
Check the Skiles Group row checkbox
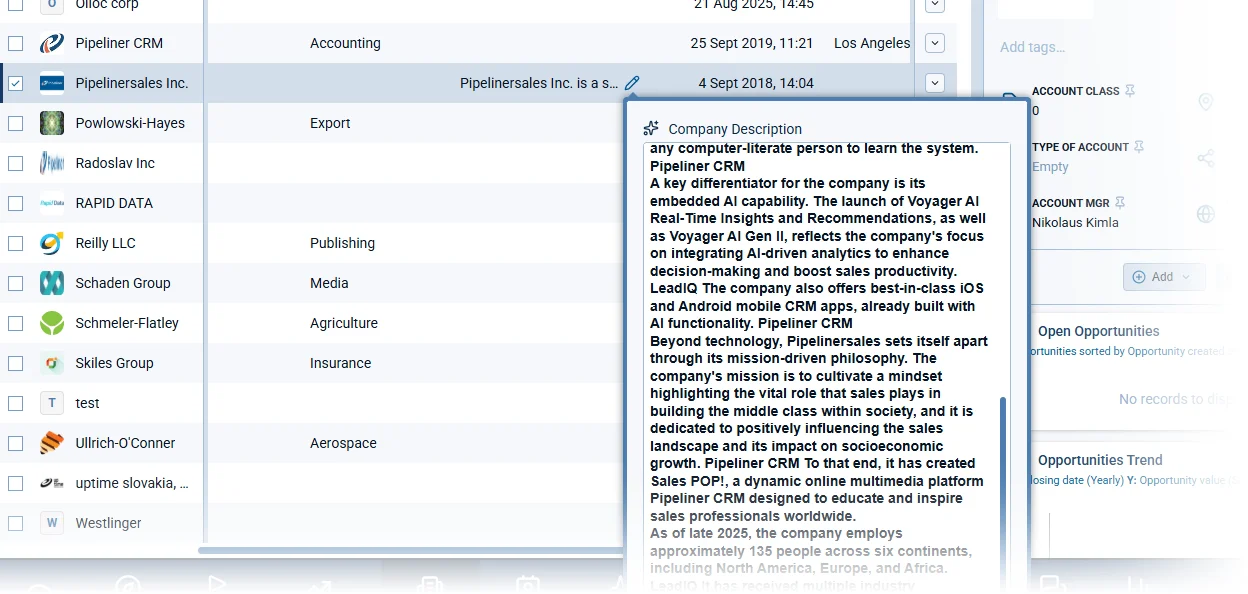(16, 363)
